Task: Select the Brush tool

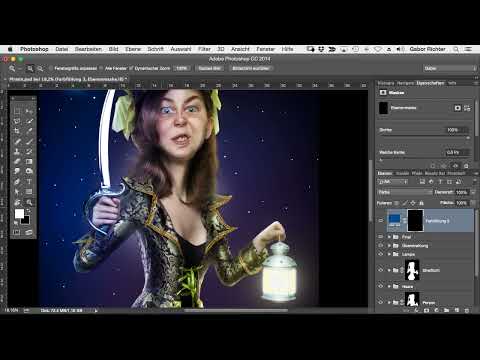Action: coord(29,141)
